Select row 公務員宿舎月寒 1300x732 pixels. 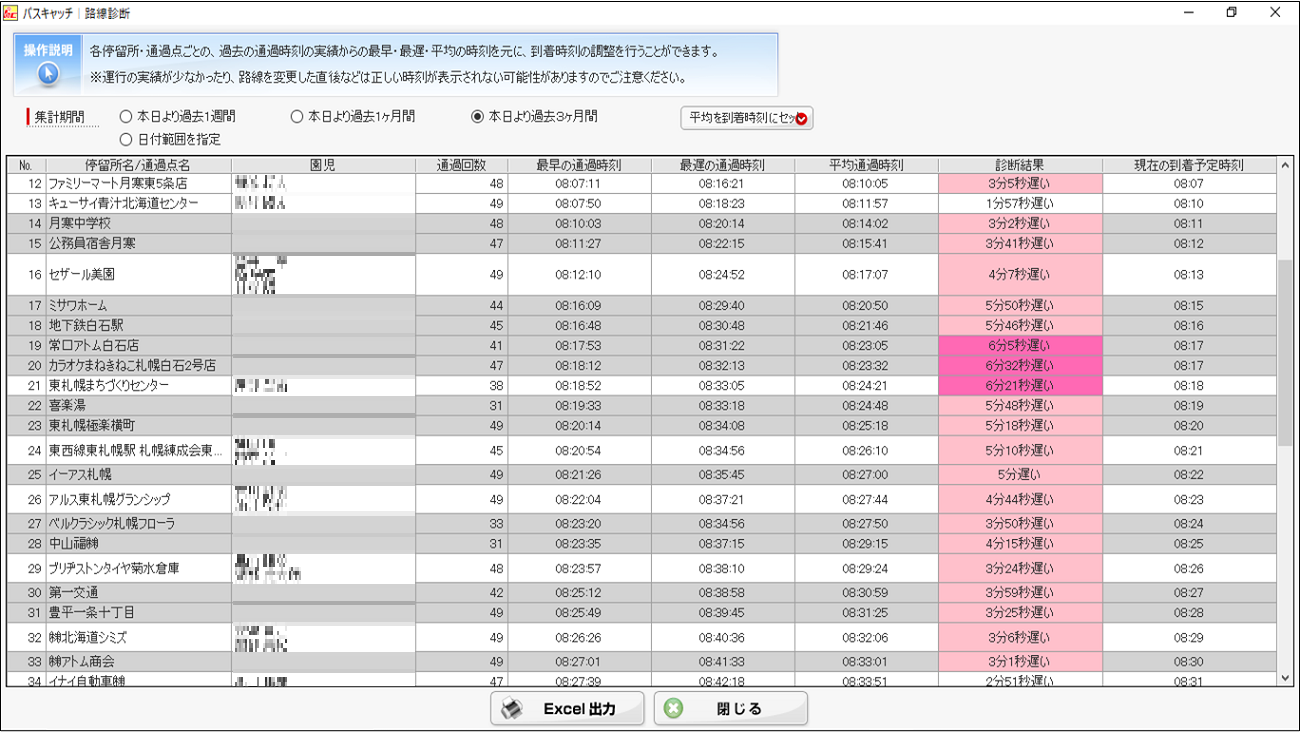(642, 244)
